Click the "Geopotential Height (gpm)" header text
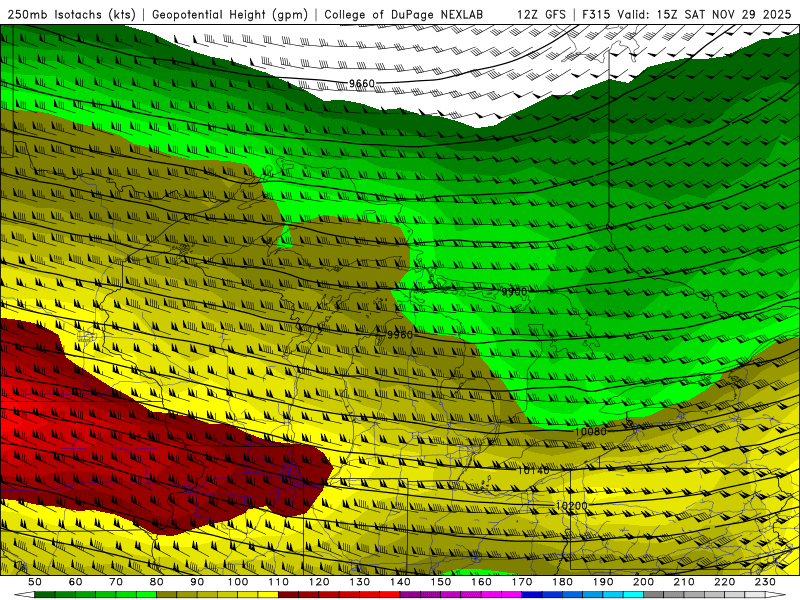This screenshot has width=800, height=600. [230, 14]
